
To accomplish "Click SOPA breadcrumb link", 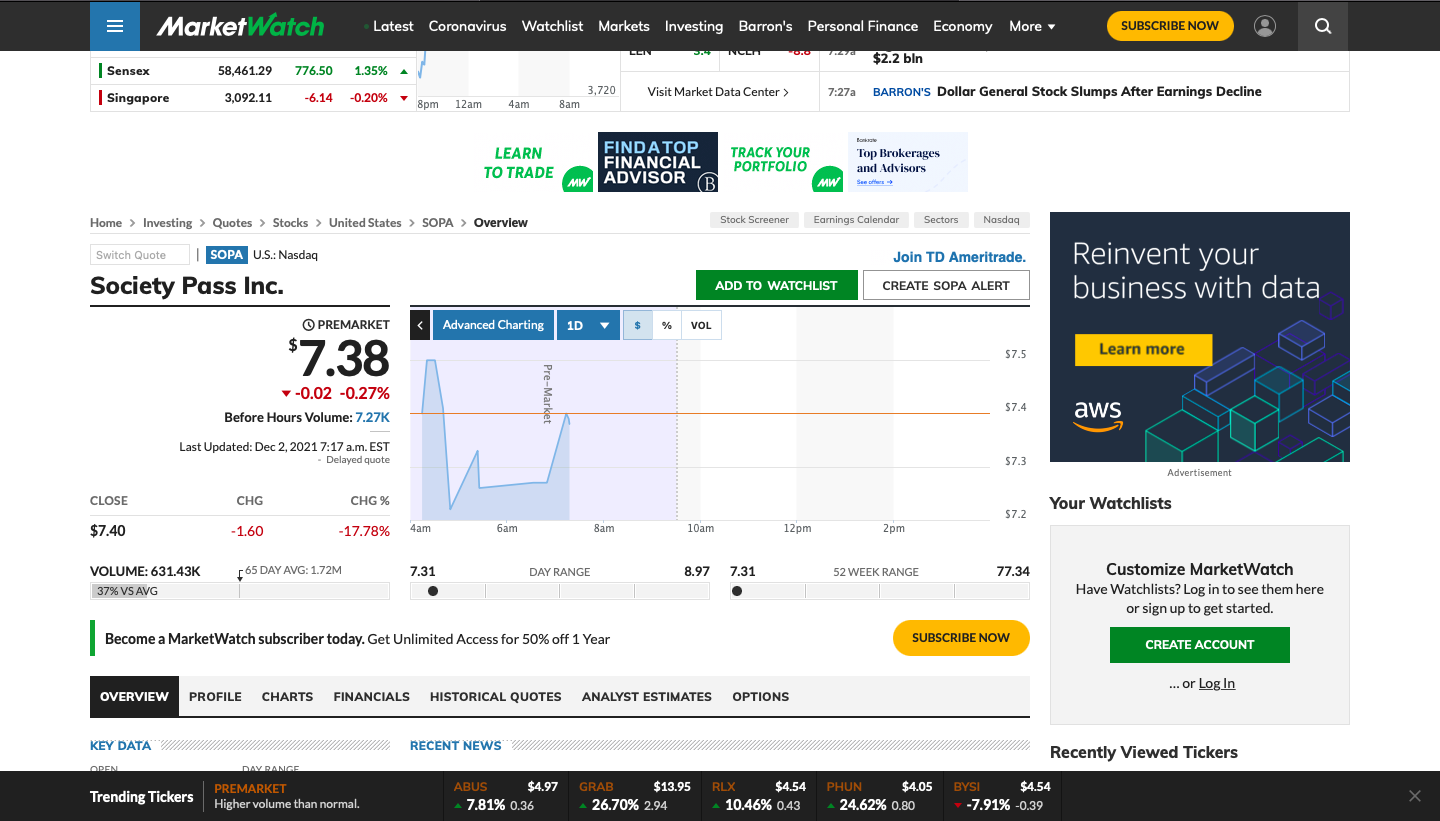I will [x=438, y=223].
